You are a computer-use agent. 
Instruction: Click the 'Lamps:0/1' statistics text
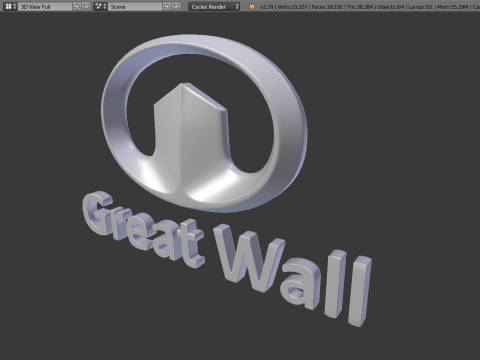click(x=420, y=7)
